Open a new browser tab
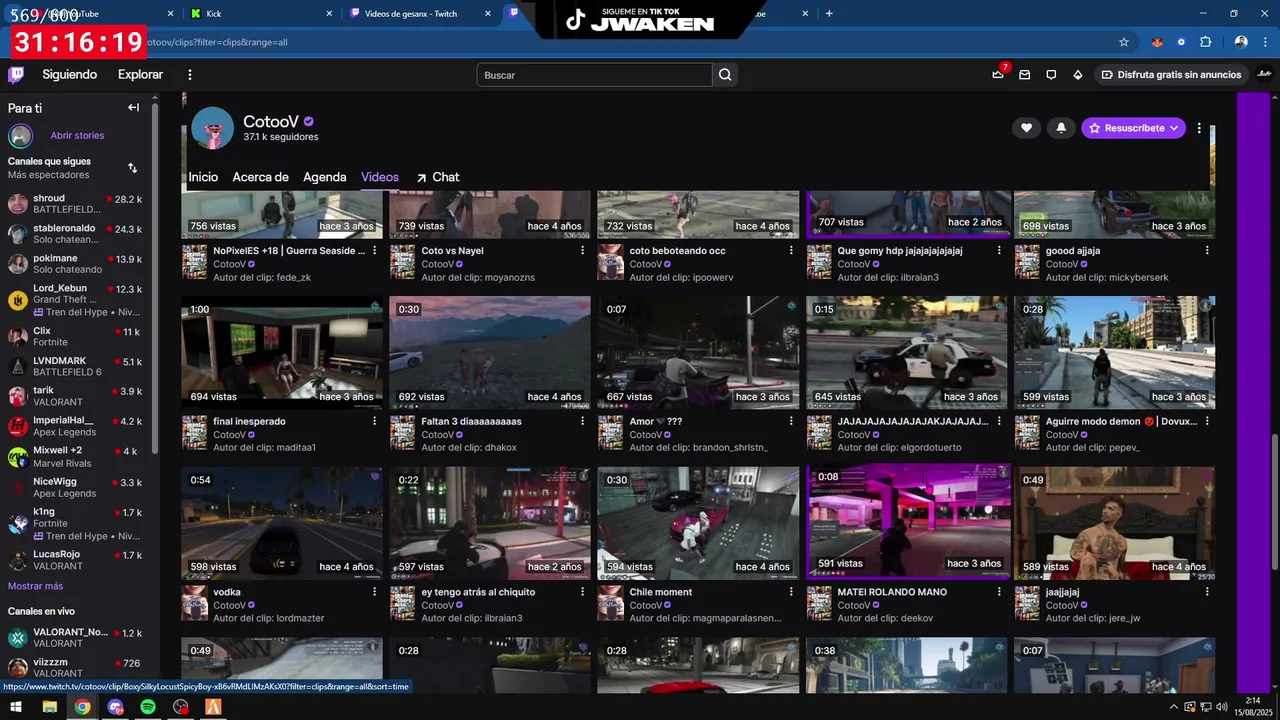Image resolution: width=1280 pixels, height=720 pixels. (829, 13)
